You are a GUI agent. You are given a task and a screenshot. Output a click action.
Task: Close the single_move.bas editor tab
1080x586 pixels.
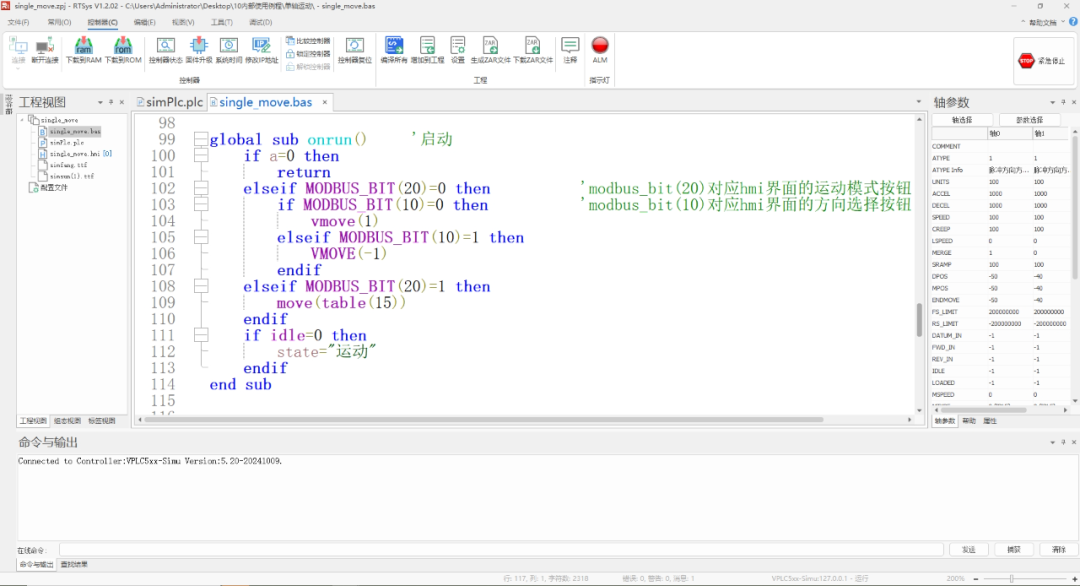(x=324, y=102)
